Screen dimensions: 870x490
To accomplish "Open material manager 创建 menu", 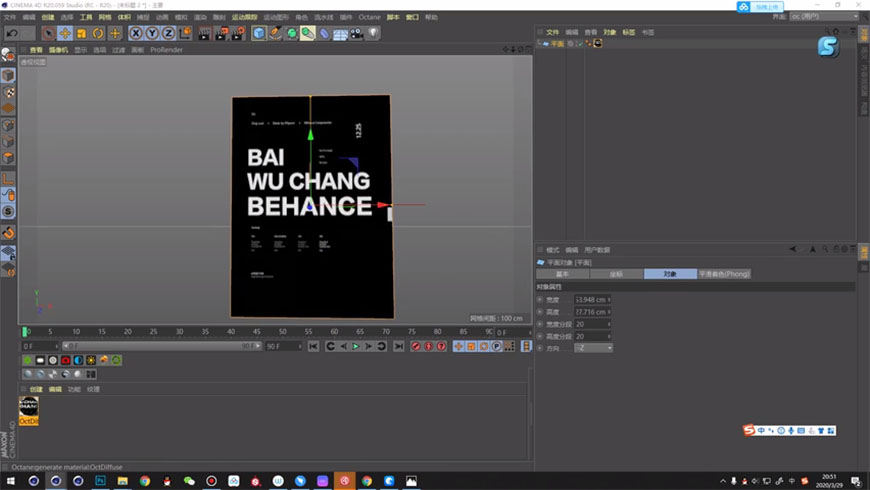I will point(36,390).
